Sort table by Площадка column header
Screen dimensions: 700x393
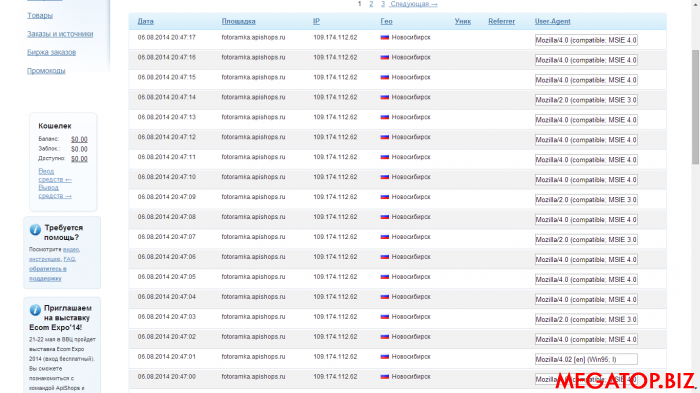coord(238,21)
